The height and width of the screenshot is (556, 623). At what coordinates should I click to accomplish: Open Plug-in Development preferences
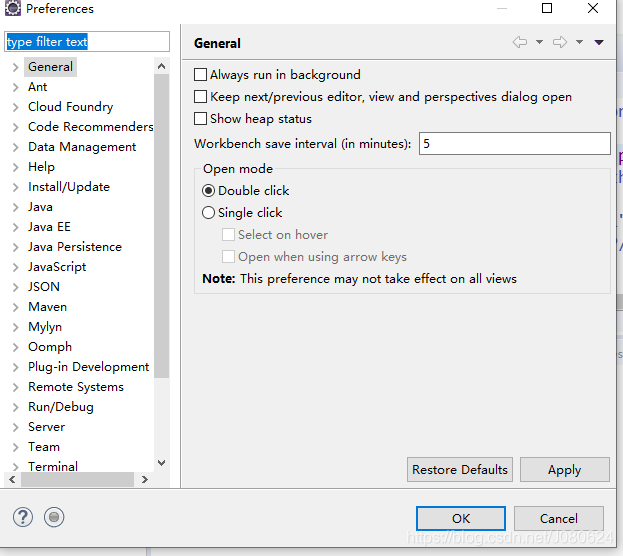point(88,367)
